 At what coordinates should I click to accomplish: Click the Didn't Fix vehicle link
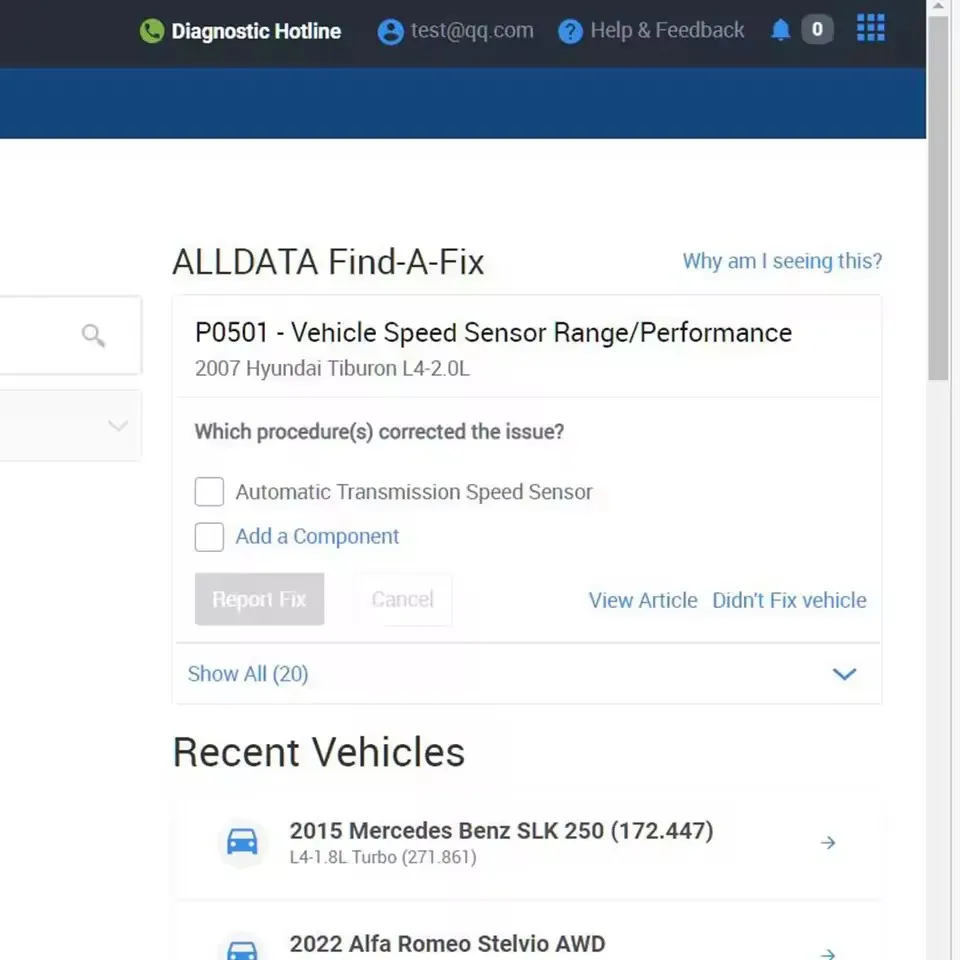[789, 600]
